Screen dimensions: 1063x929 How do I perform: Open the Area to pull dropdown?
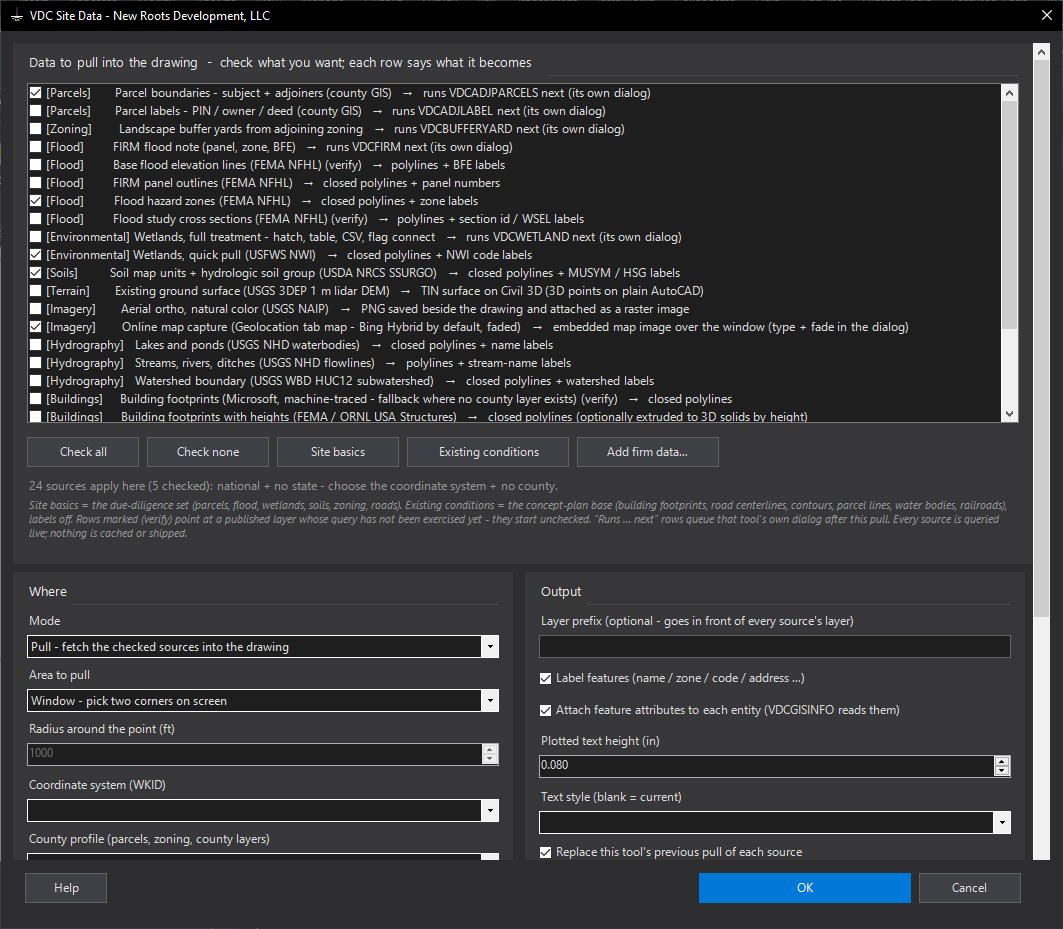(490, 700)
